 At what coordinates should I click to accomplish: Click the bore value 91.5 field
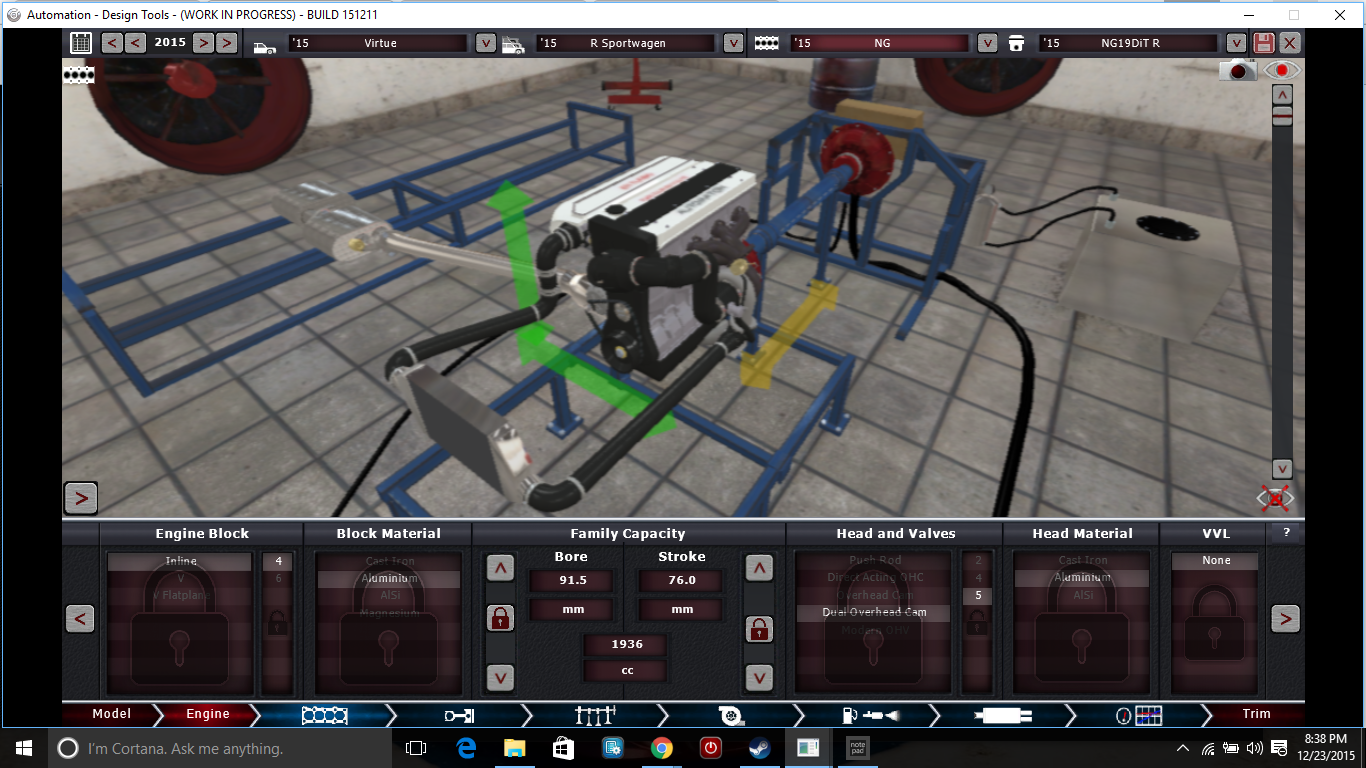[571, 580]
